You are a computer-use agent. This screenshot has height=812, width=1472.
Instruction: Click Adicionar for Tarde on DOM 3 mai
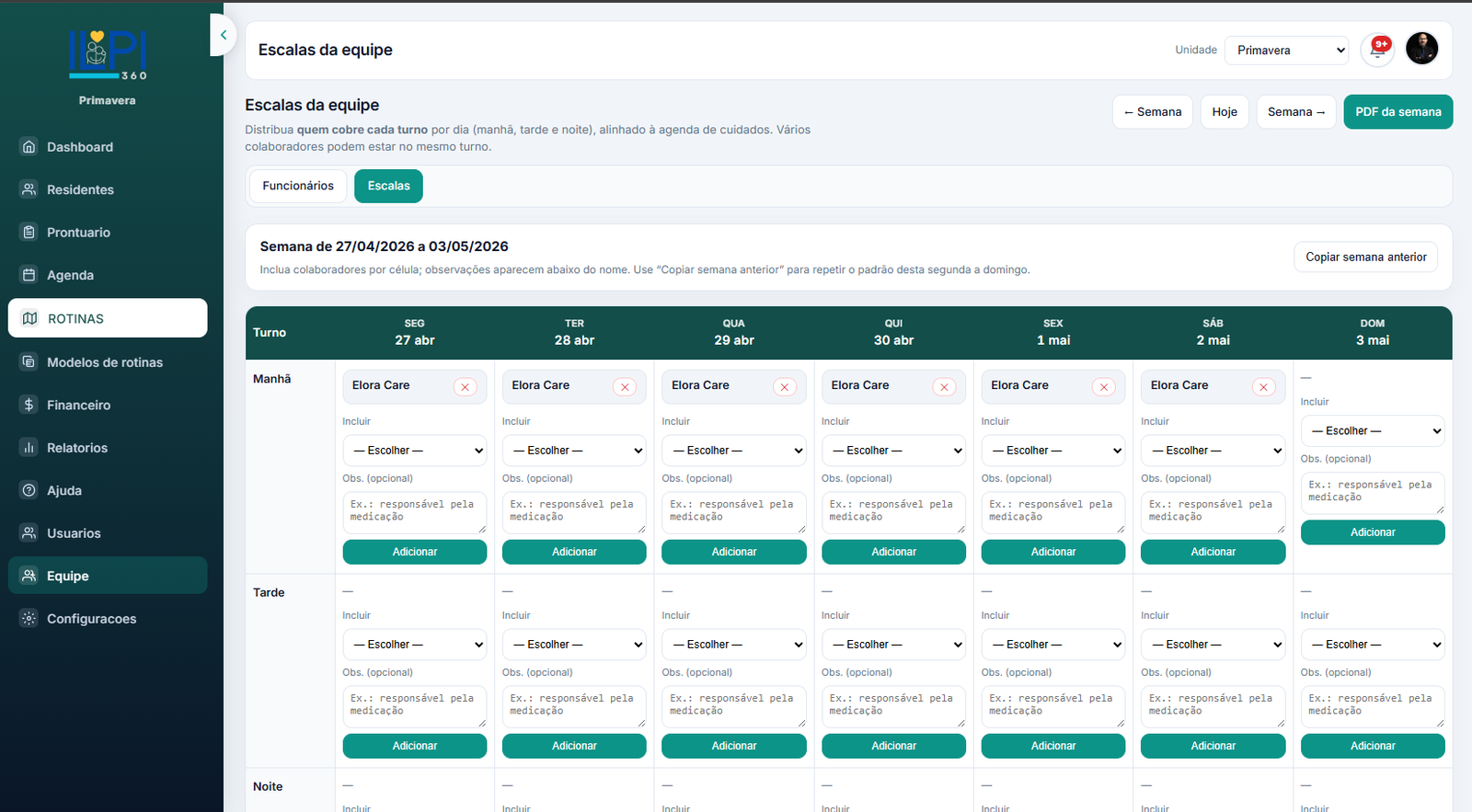1373,746
